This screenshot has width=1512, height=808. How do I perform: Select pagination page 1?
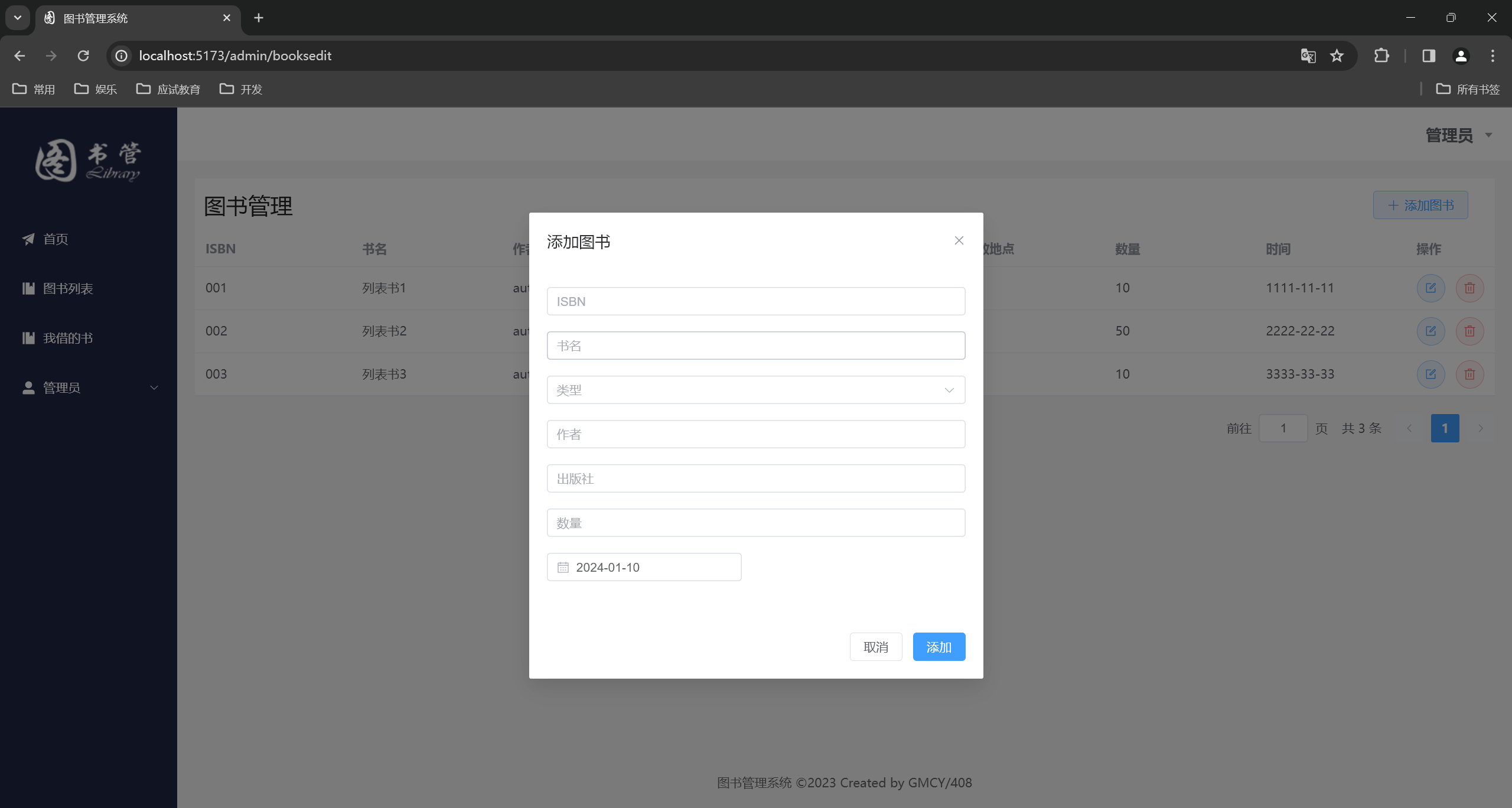tap(1445, 428)
